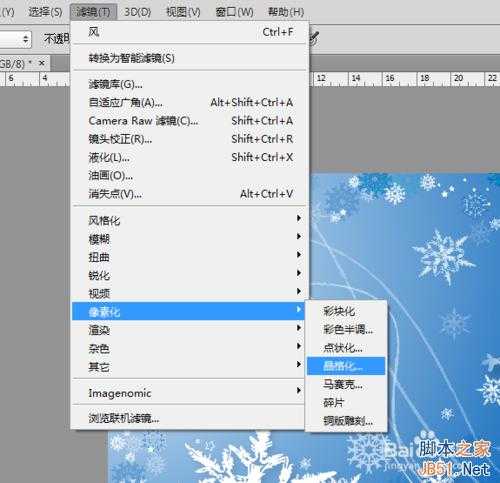Viewport: 500px width, 483px height.
Task: Expand the 其它 submenu
Action: tap(189, 367)
